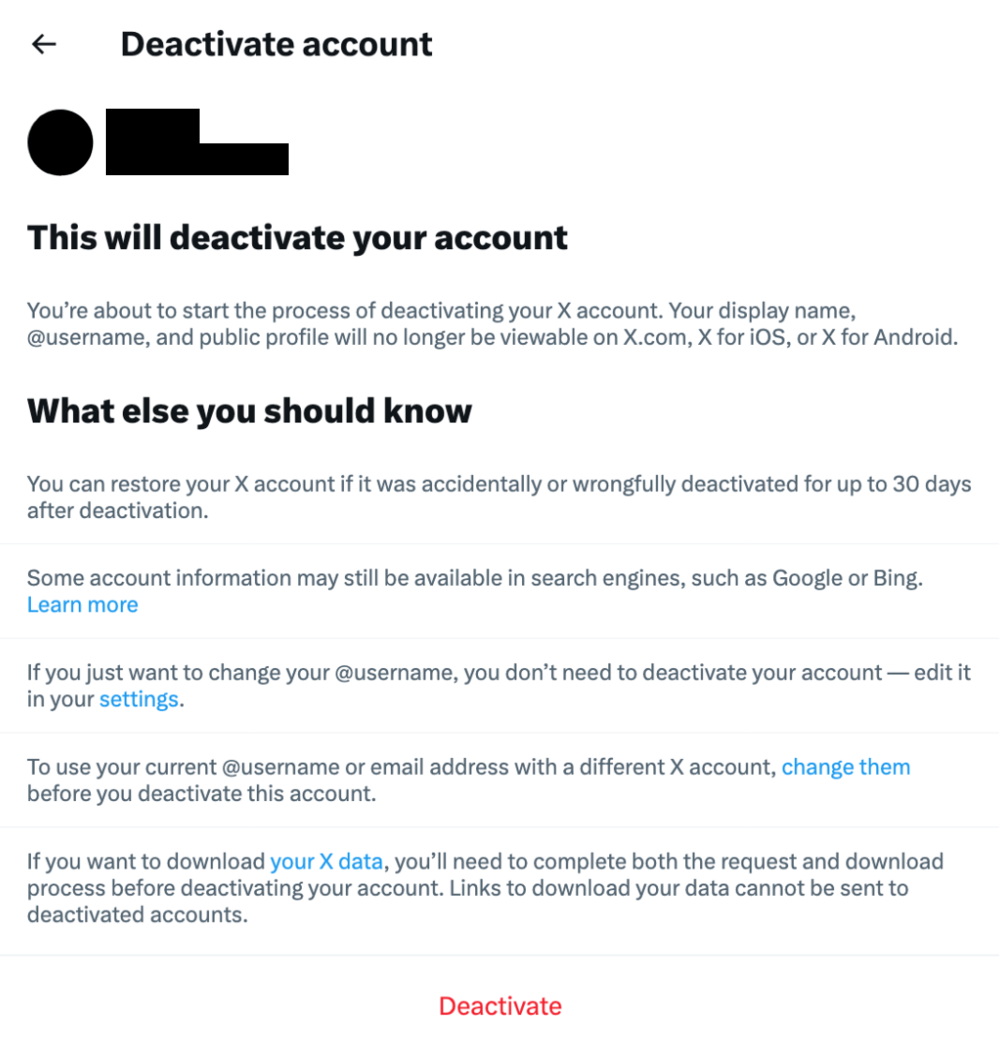The width and height of the screenshot is (1000, 1055).
Task: Click the back arrow to exit deactivation
Action: click(43, 44)
